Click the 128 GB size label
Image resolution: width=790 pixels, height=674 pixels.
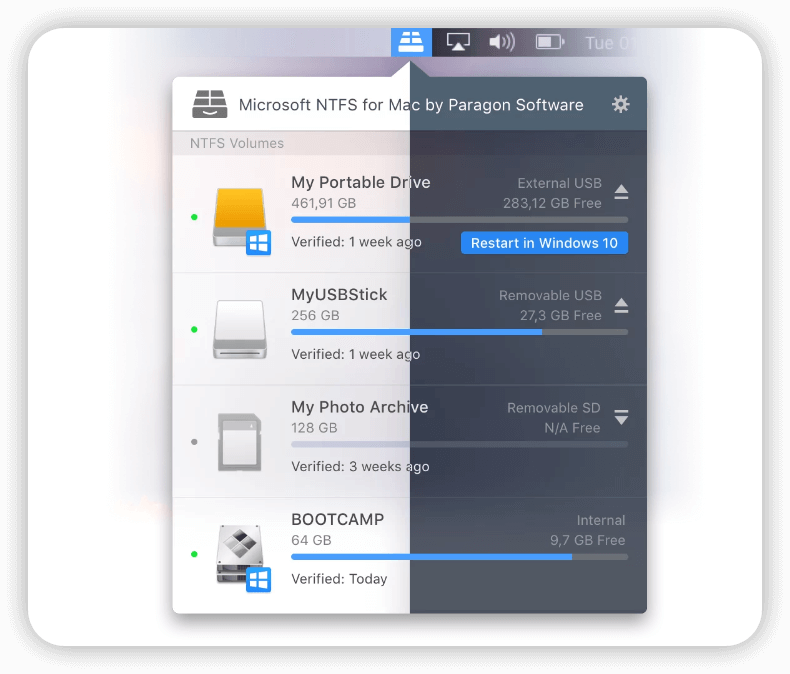coord(314,428)
